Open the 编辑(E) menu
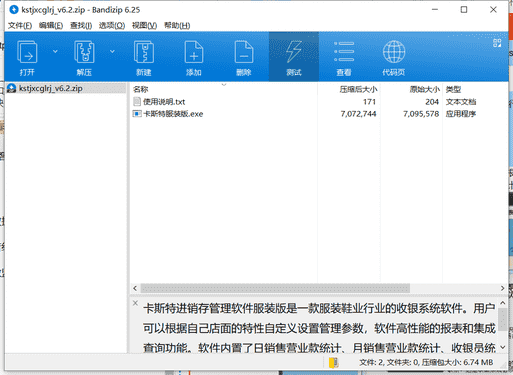 51,25
